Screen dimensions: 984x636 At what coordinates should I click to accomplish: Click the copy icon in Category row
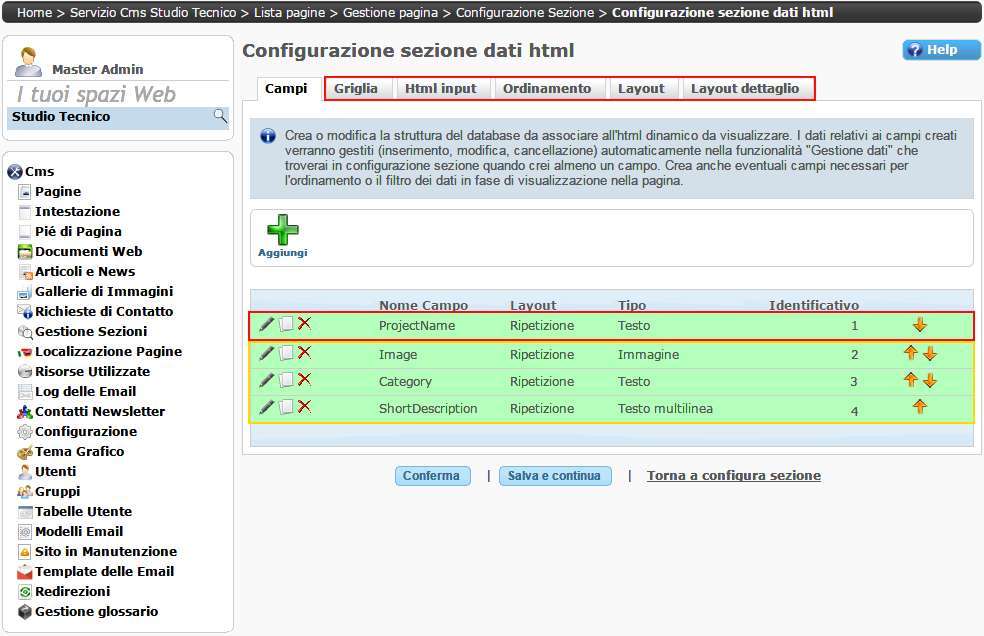pyautogui.click(x=286, y=380)
